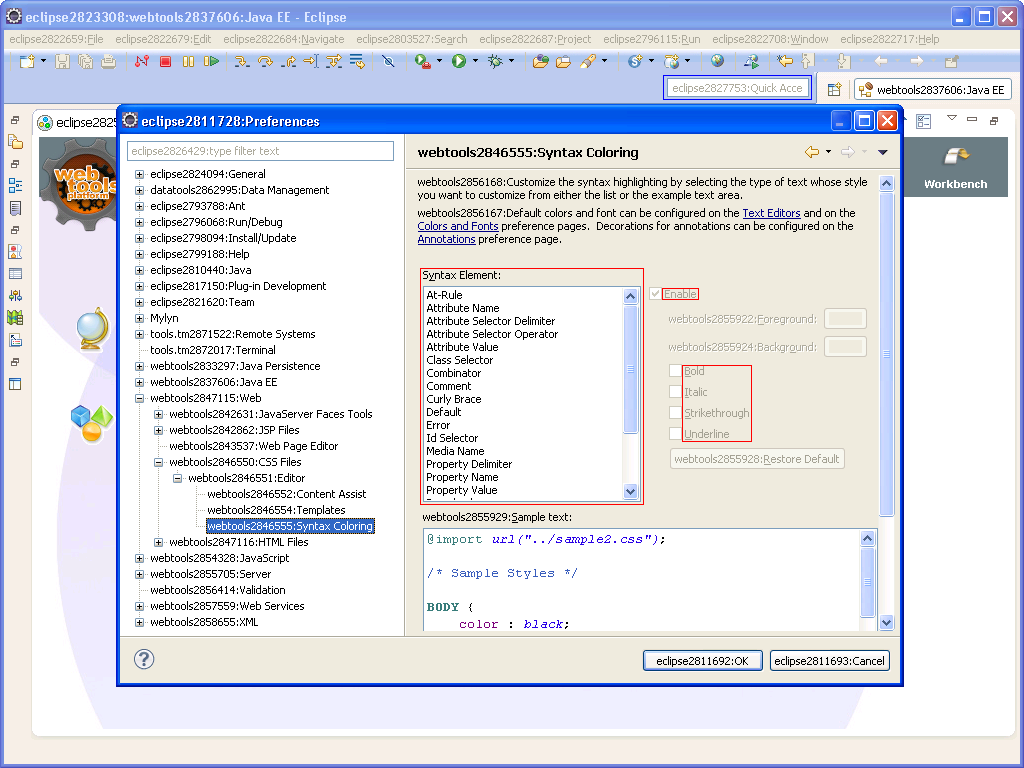Select Content Assist in the preferences tree
Screen dimensions: 1024x768
(x=287, y=494)
